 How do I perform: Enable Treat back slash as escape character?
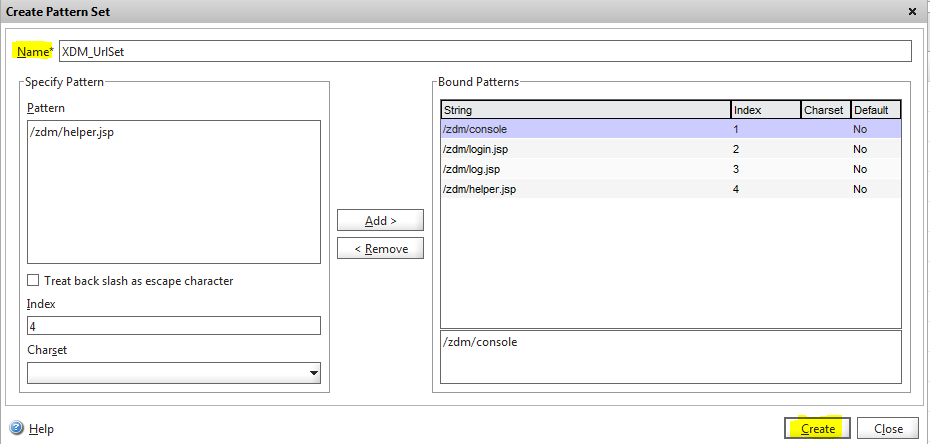click(34, 281)
